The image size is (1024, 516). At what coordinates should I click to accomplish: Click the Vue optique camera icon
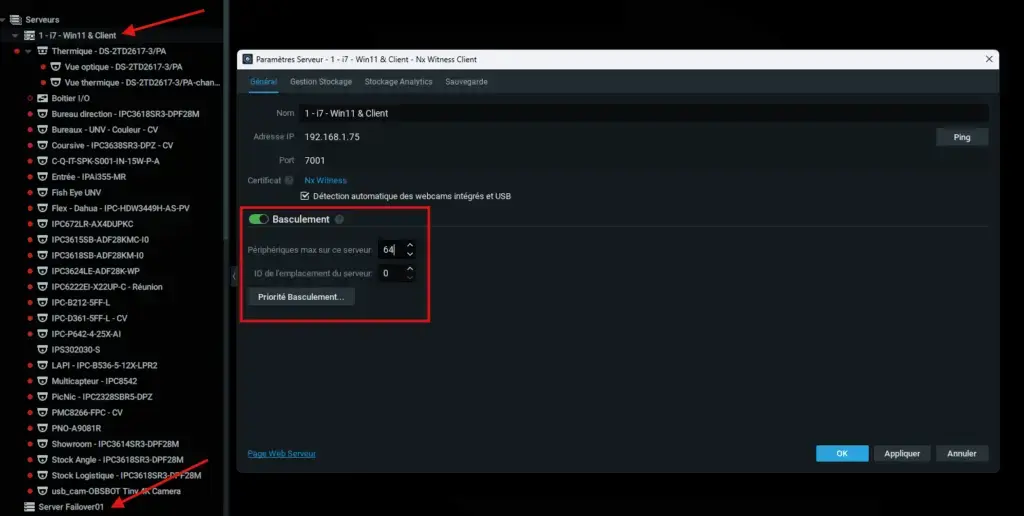click(56, 67)
